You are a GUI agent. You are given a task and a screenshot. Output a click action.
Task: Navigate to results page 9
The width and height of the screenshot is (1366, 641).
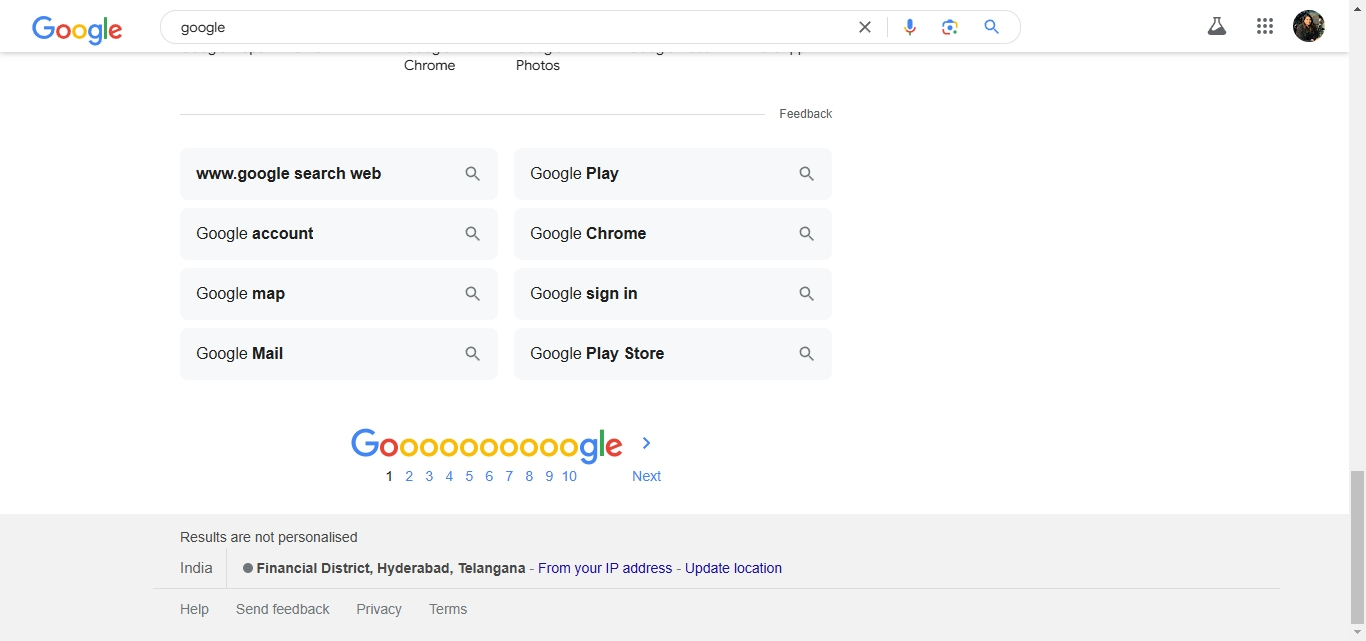pyautogui.click(x=549, y=476)
